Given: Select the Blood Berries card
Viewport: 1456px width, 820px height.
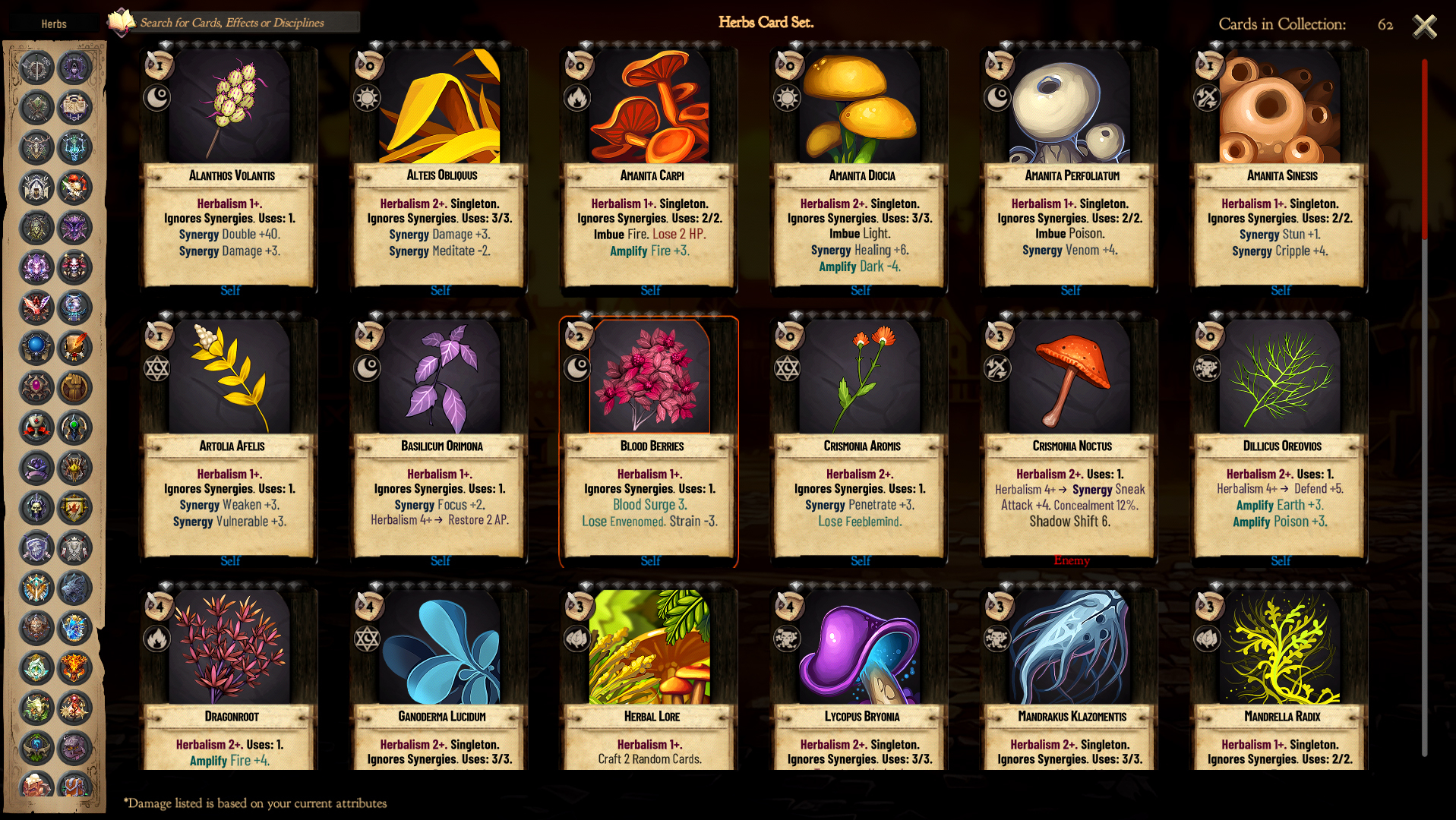Looking at the screenshot, I should pos(649,442).
